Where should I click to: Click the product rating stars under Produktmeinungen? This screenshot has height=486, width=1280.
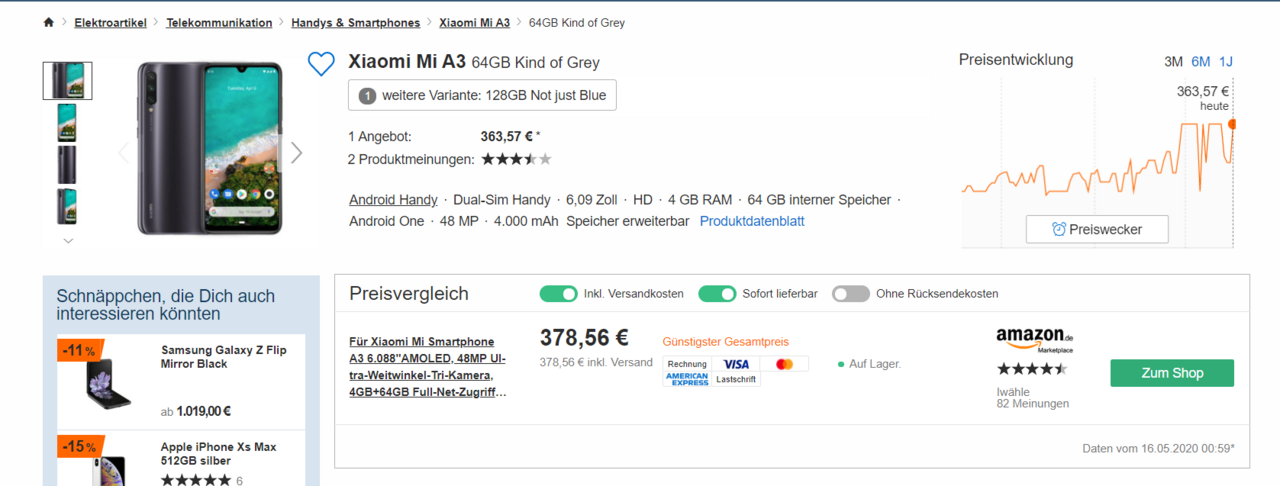516,159
